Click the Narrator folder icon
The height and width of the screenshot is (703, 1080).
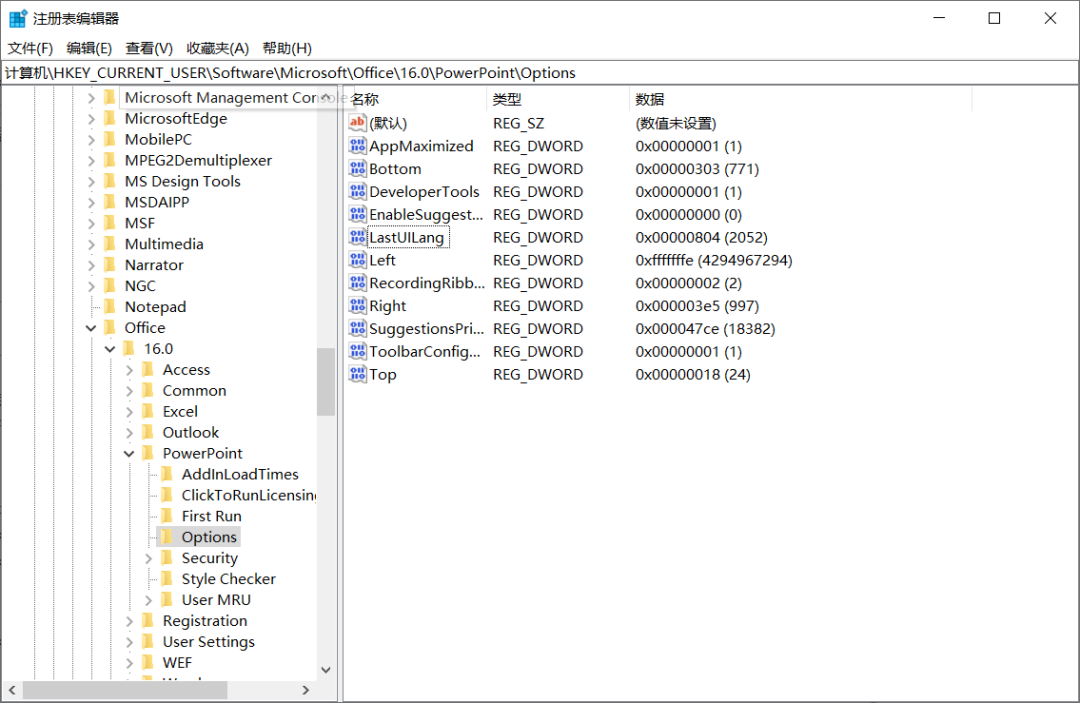tap(110, 264)
